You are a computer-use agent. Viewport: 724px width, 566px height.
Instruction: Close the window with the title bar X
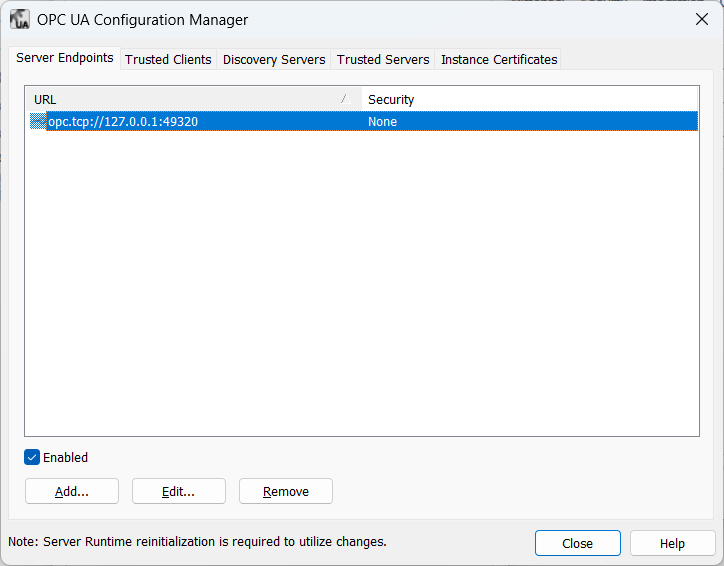click(x=701, y=19)
